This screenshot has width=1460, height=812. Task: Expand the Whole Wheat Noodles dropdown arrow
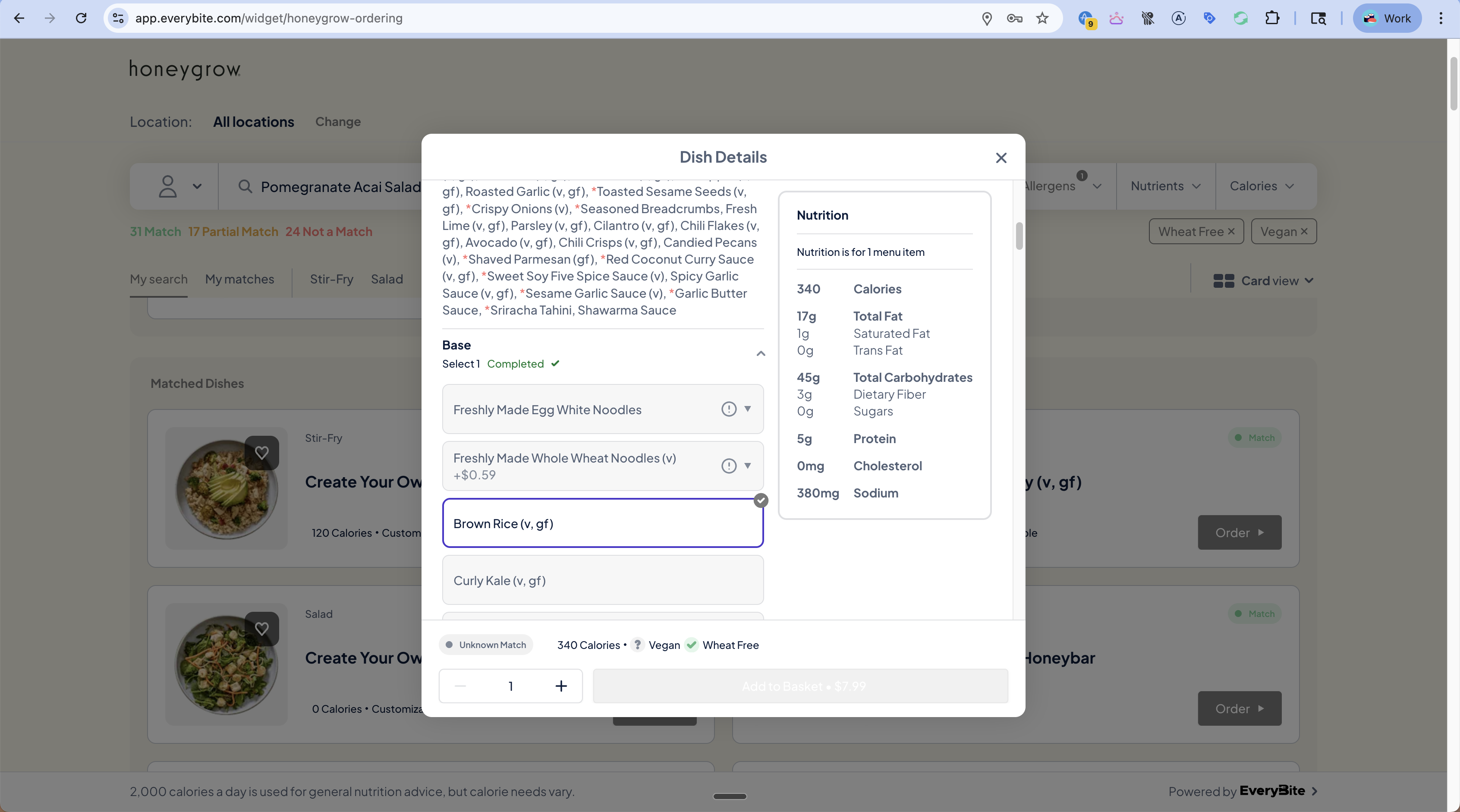748,466
